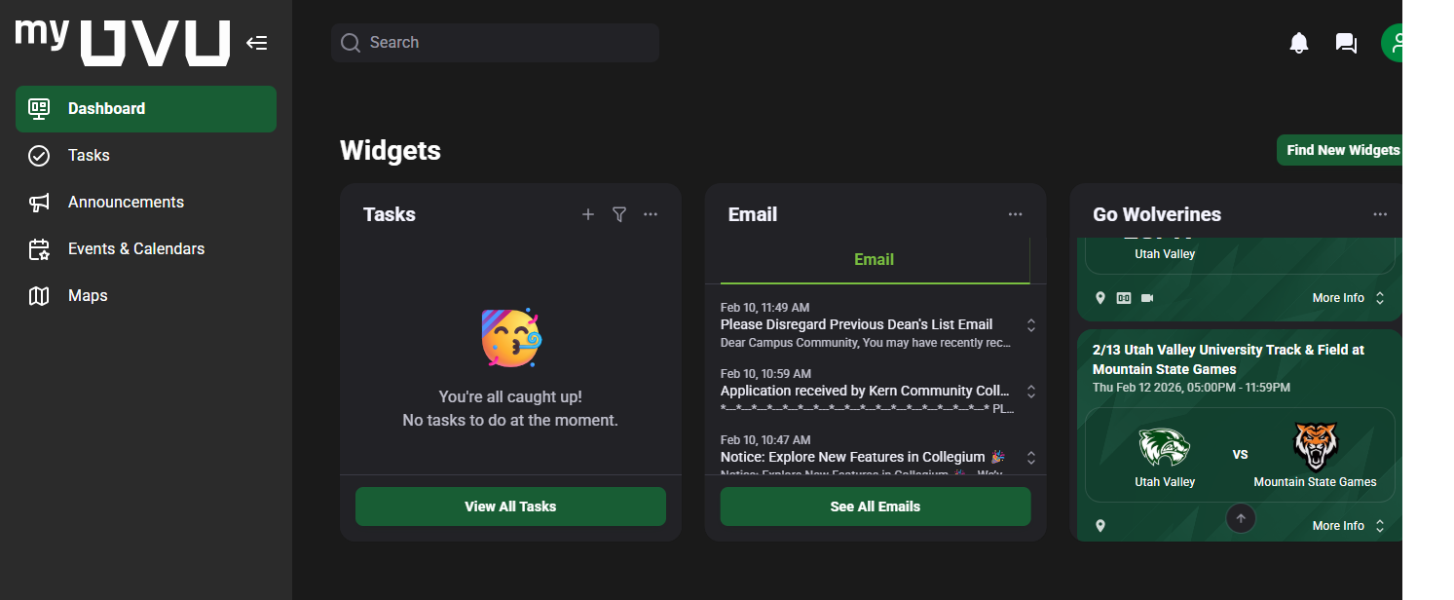Click the Announcements megaphone icon in sidebar

point(38,201)
